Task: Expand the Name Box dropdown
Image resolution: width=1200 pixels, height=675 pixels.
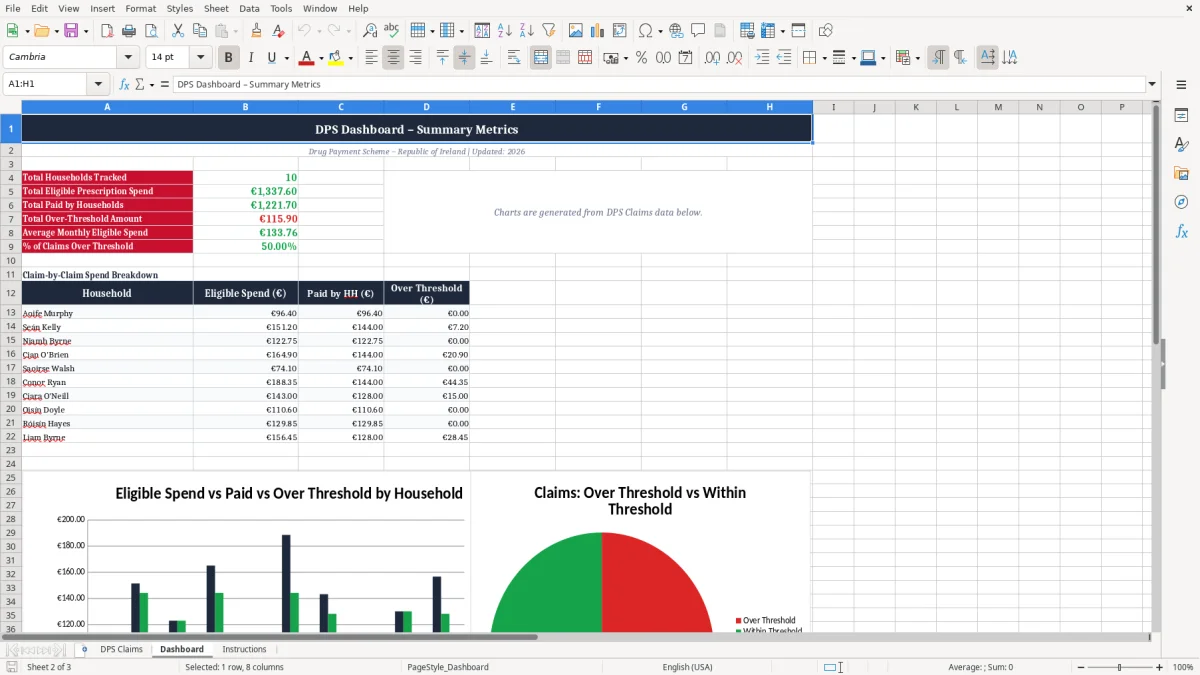Action: click(x=98, y=84)
